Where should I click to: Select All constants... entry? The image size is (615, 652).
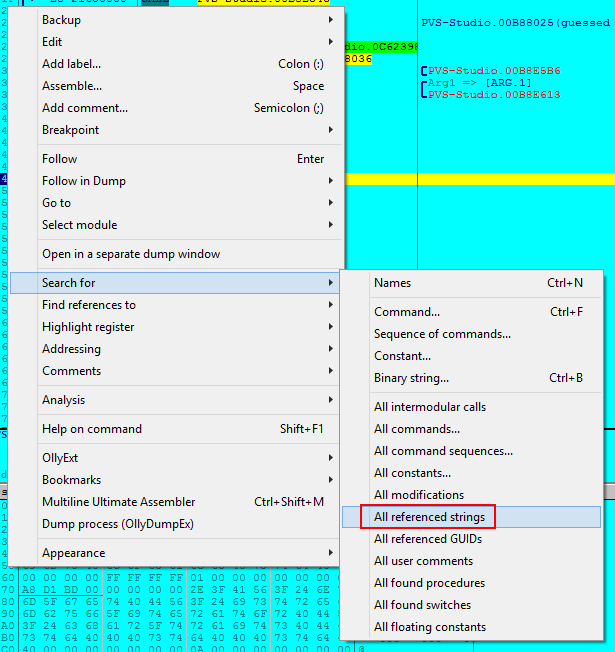point(472,473)
